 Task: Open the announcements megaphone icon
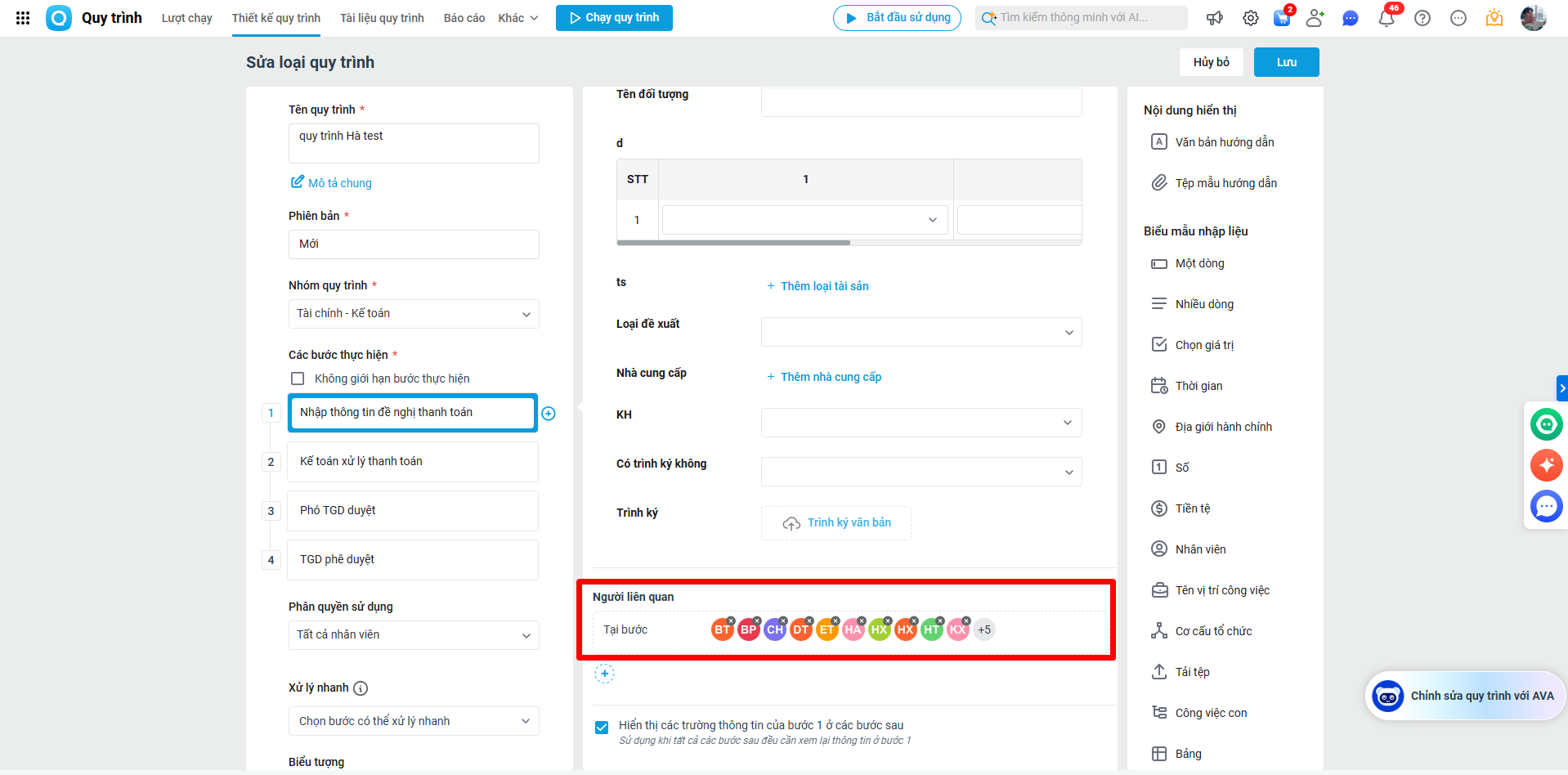(x=1215, y=18)
